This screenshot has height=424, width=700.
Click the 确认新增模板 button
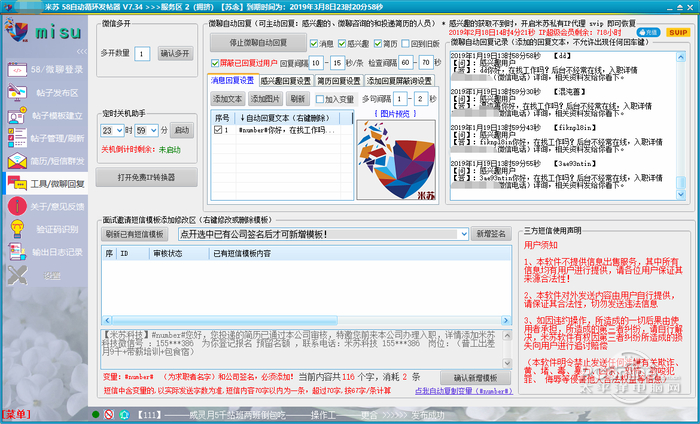pyautogui.click(x=475, y=378)
